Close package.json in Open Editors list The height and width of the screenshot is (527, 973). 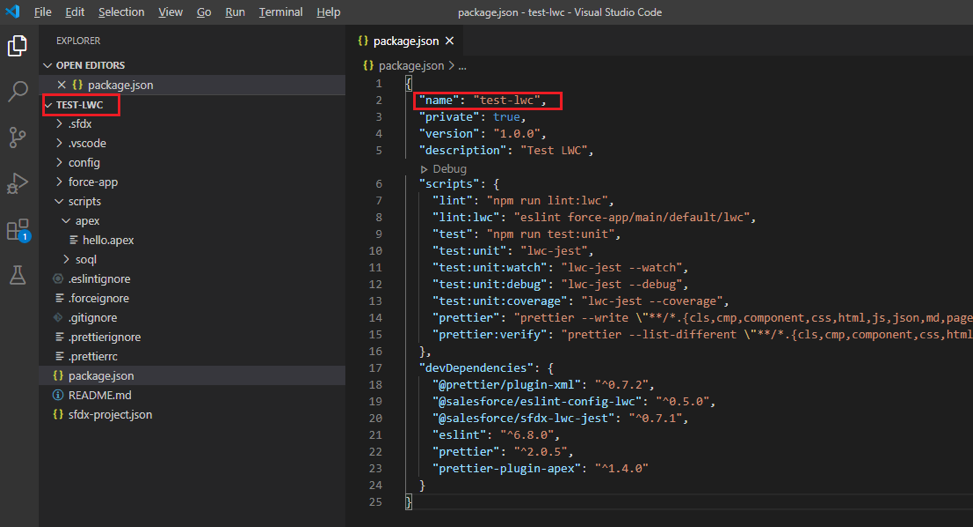pos(61,84)
